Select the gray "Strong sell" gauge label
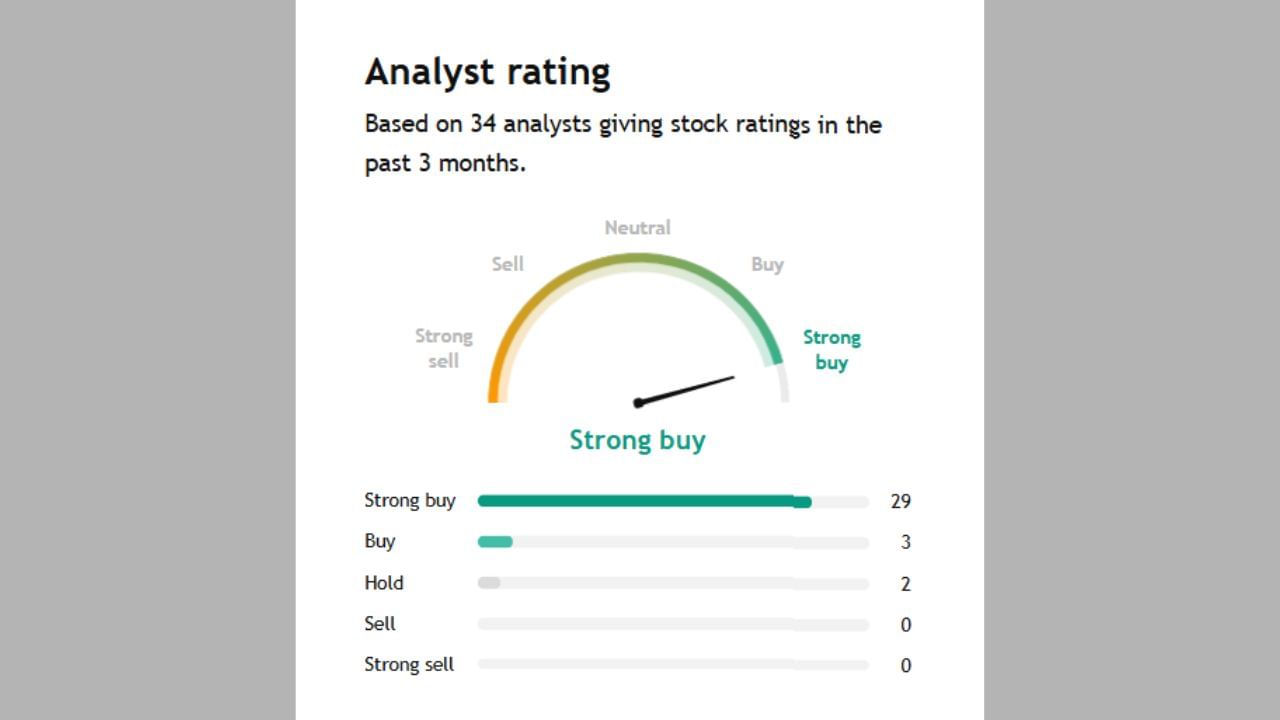This screenshot has width=1280, height=720. 444,348
